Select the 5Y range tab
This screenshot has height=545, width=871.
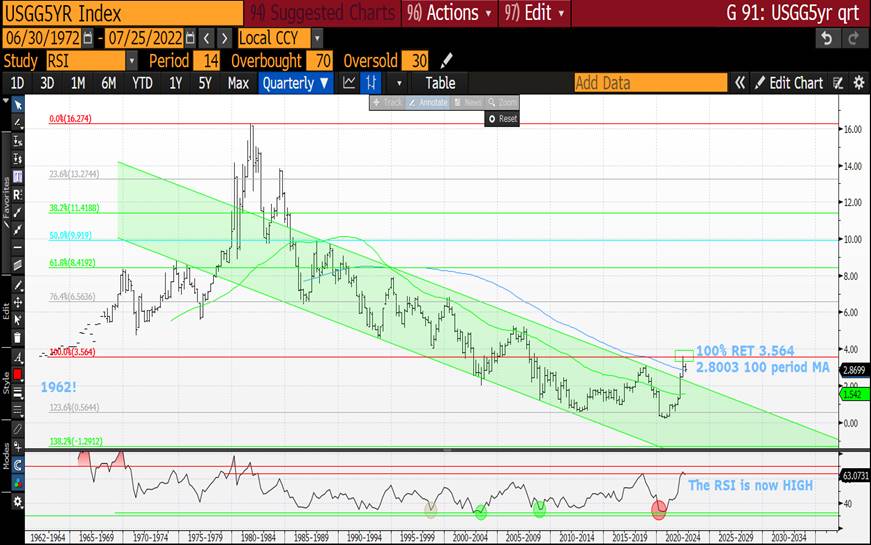click(x=205, y=83)
